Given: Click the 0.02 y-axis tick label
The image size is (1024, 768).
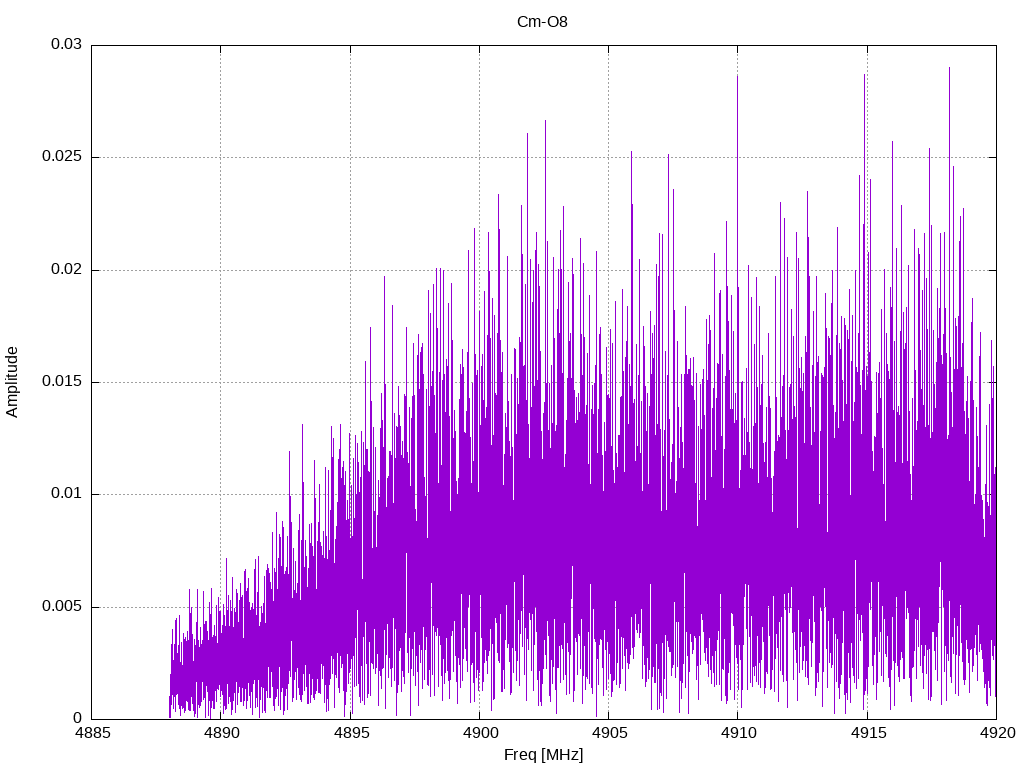Looking at the screenshot, I should click(x=67, y=269).
